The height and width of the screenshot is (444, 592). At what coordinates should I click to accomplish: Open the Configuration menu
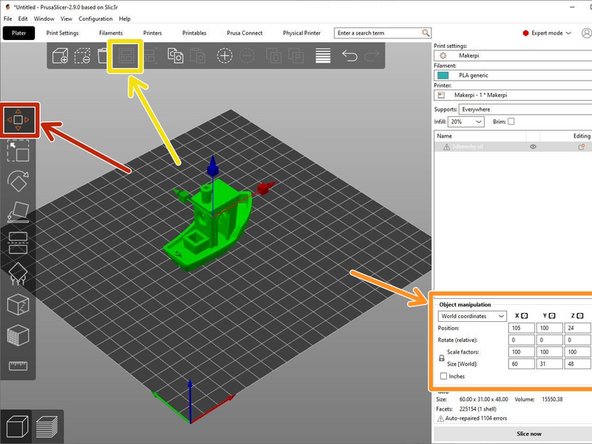pos(96,18)
